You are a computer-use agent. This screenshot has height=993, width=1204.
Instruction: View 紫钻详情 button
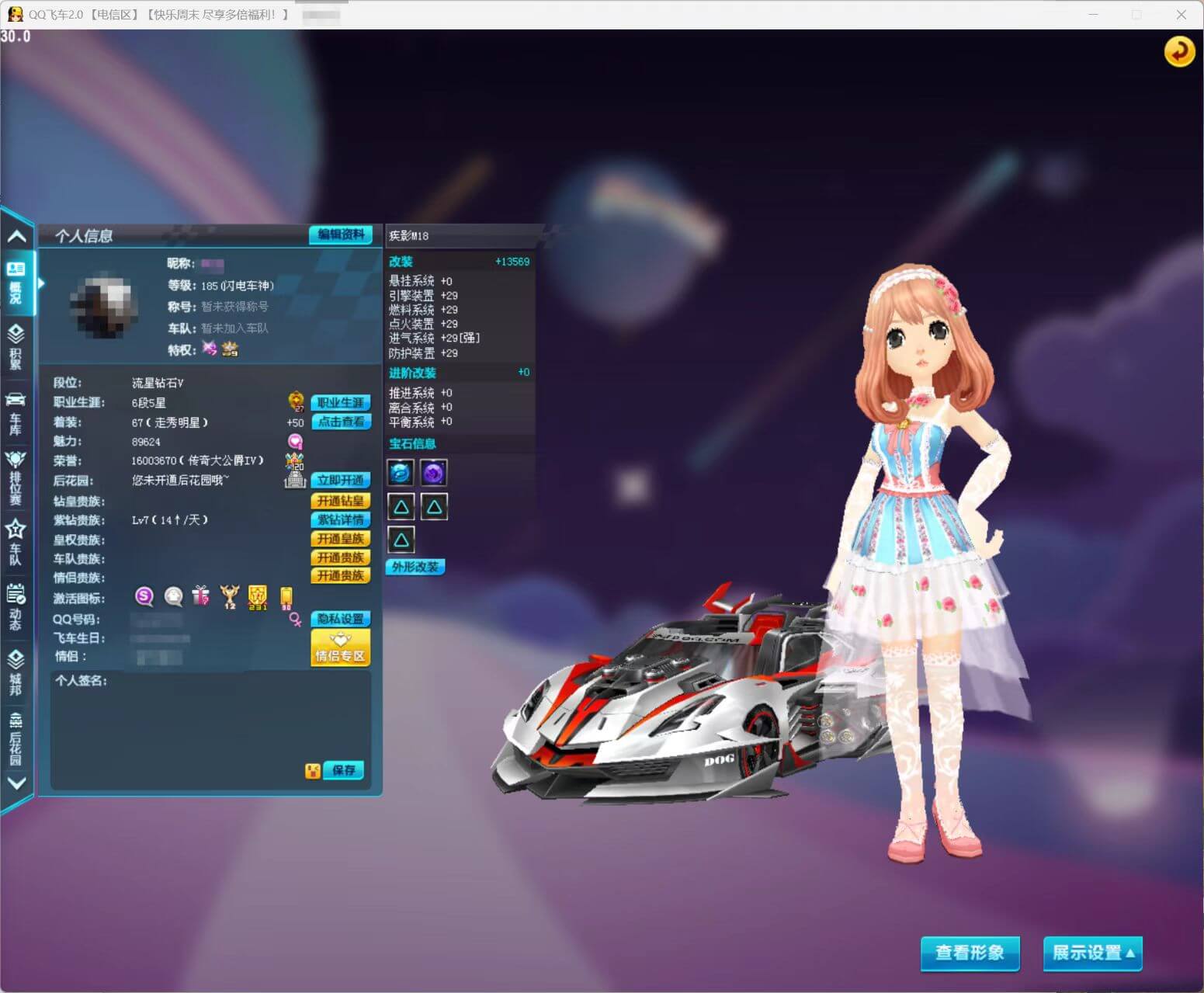341,519
